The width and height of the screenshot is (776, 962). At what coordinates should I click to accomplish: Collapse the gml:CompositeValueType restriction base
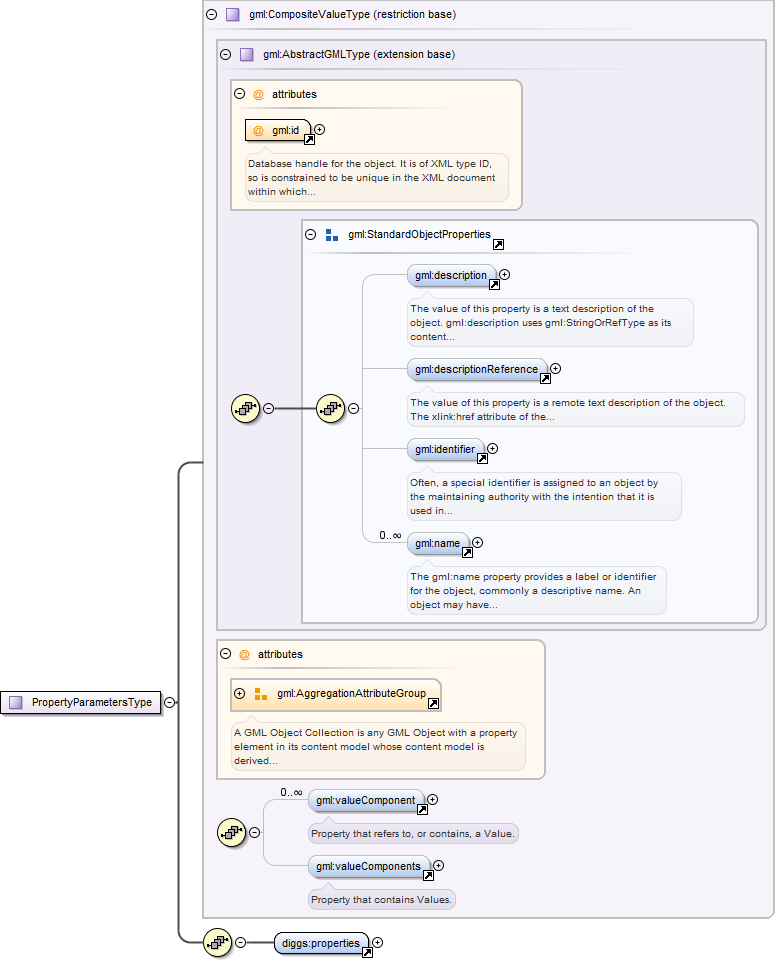211,15
